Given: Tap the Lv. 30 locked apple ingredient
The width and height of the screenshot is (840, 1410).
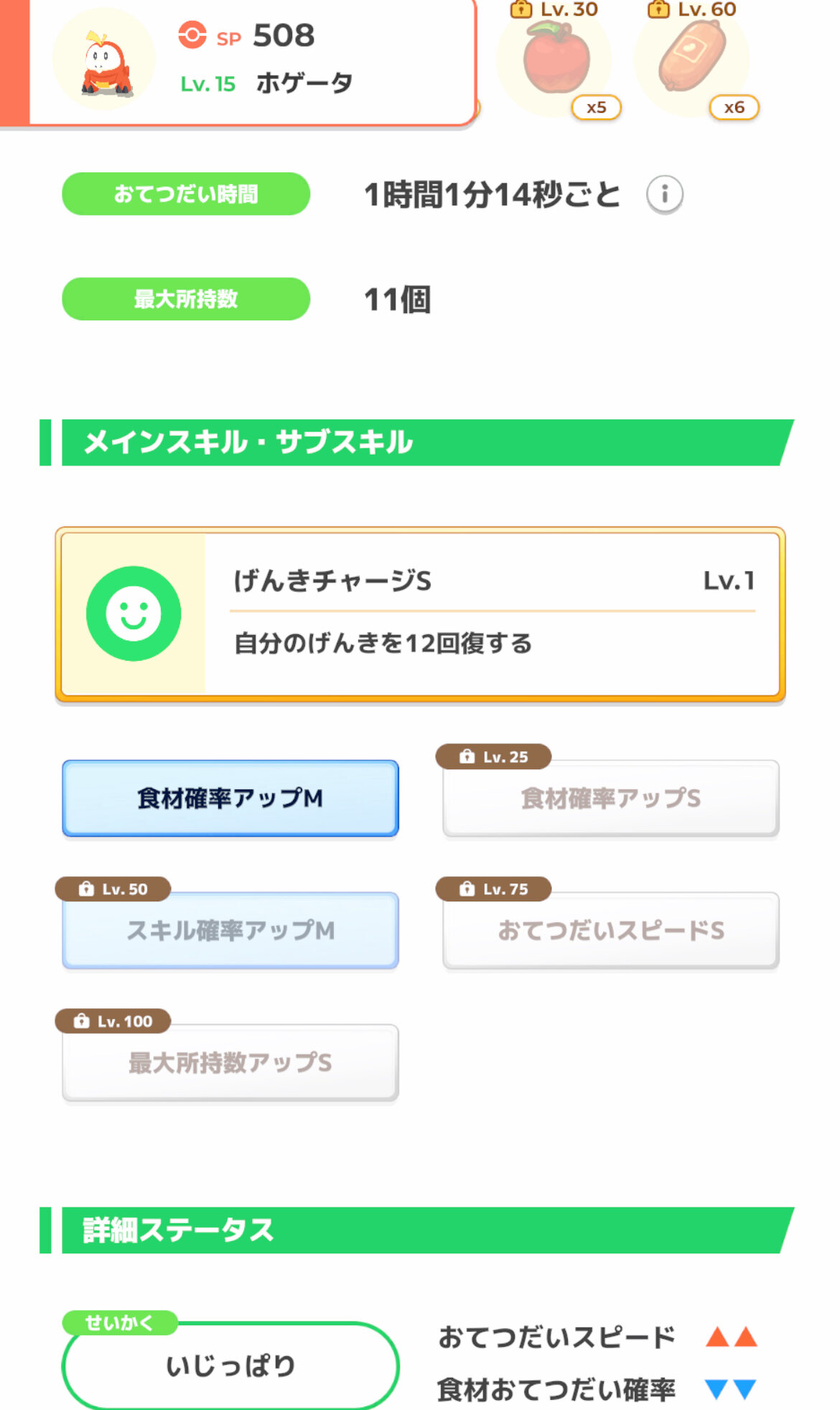Looking at the screenshot, I should pos(556,59).
